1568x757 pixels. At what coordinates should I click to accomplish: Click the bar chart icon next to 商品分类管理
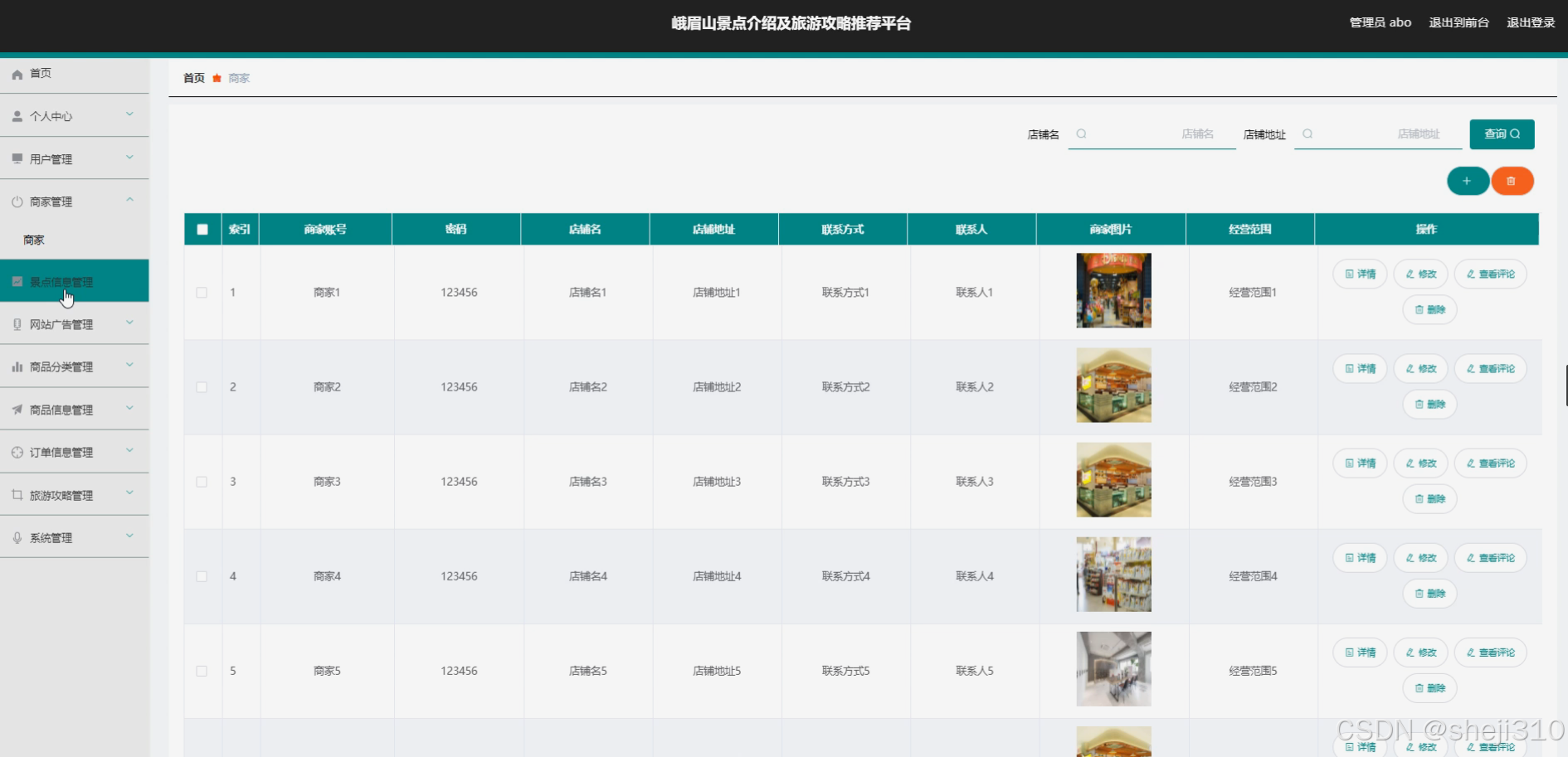17,366
